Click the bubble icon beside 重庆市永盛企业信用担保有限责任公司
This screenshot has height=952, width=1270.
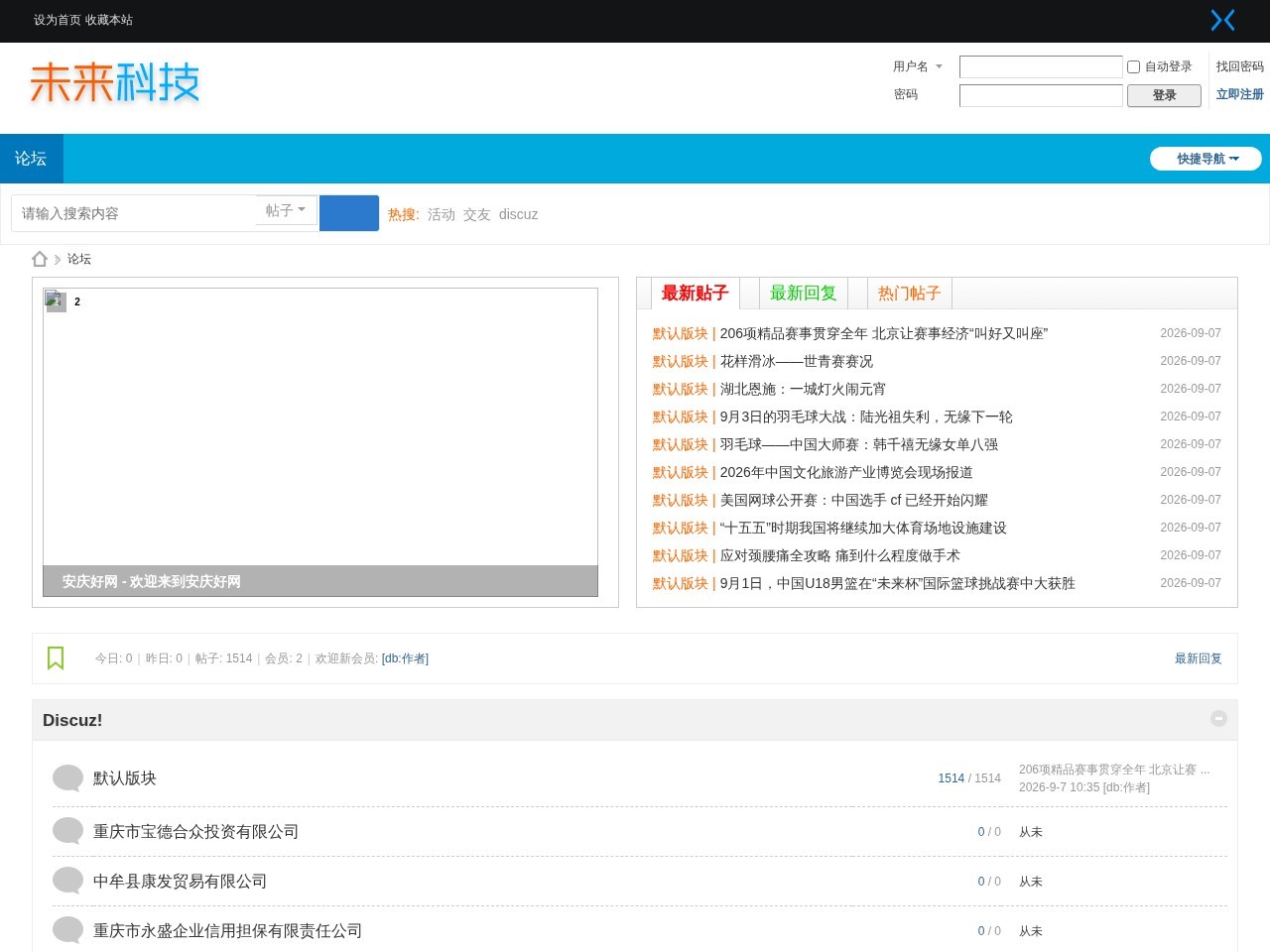[67, 930]
